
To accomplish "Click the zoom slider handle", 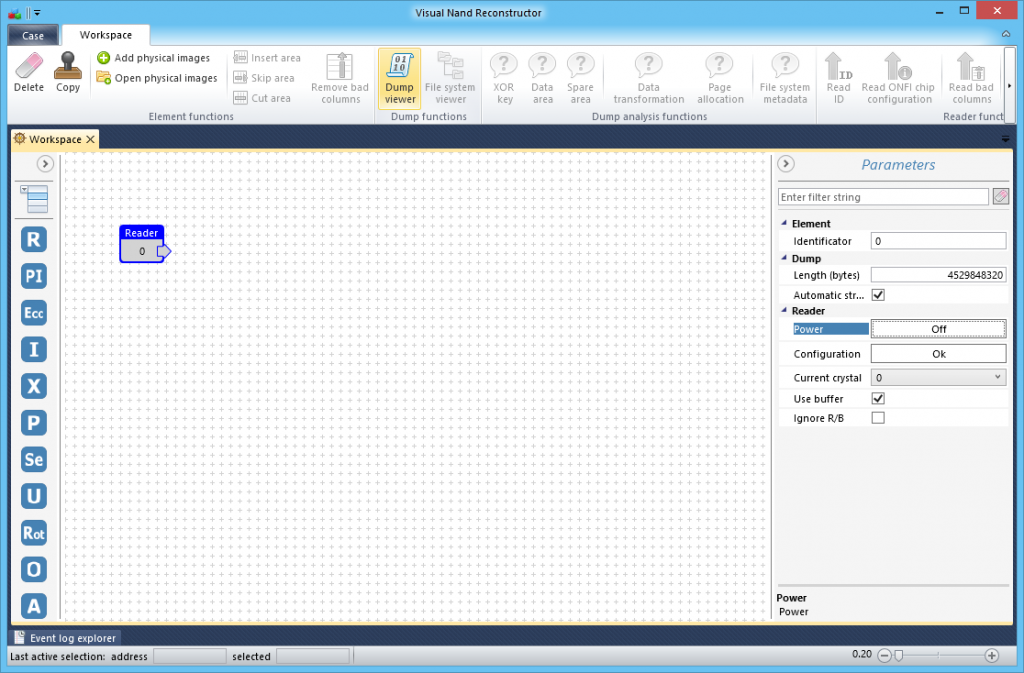I will [899, 655].
